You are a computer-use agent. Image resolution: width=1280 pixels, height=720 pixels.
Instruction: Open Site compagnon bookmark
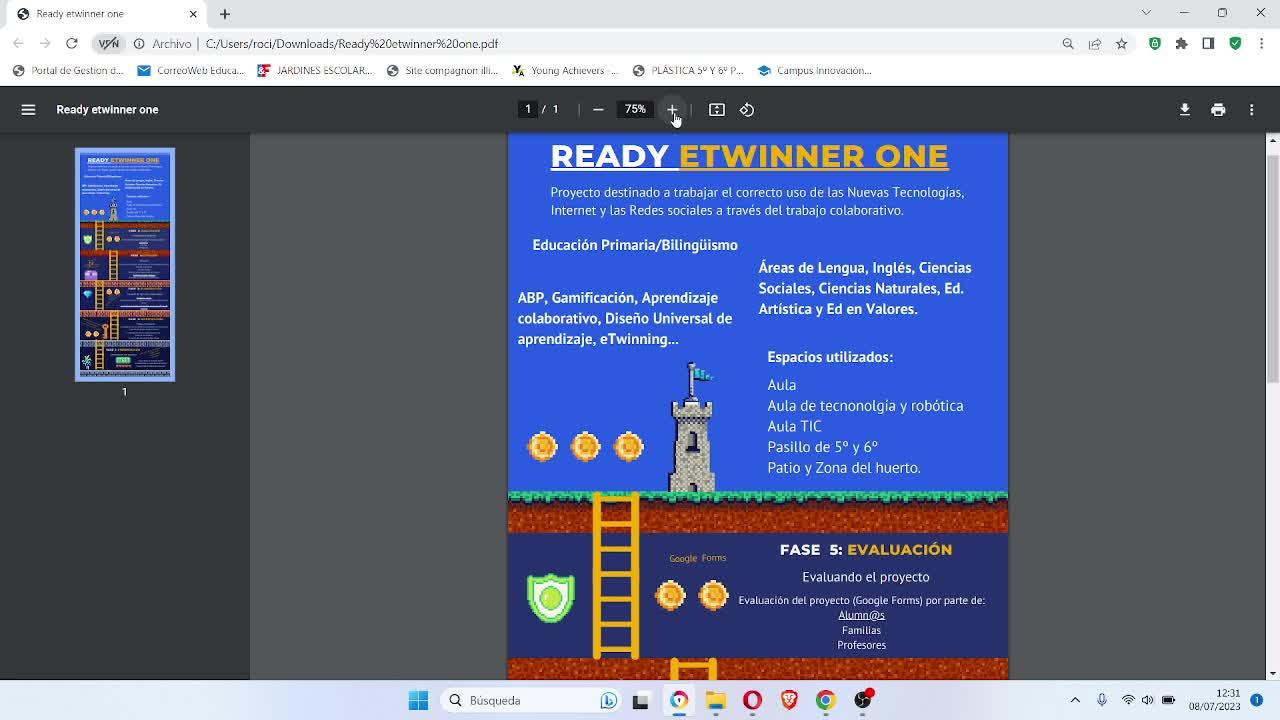(x=442, y=71)
